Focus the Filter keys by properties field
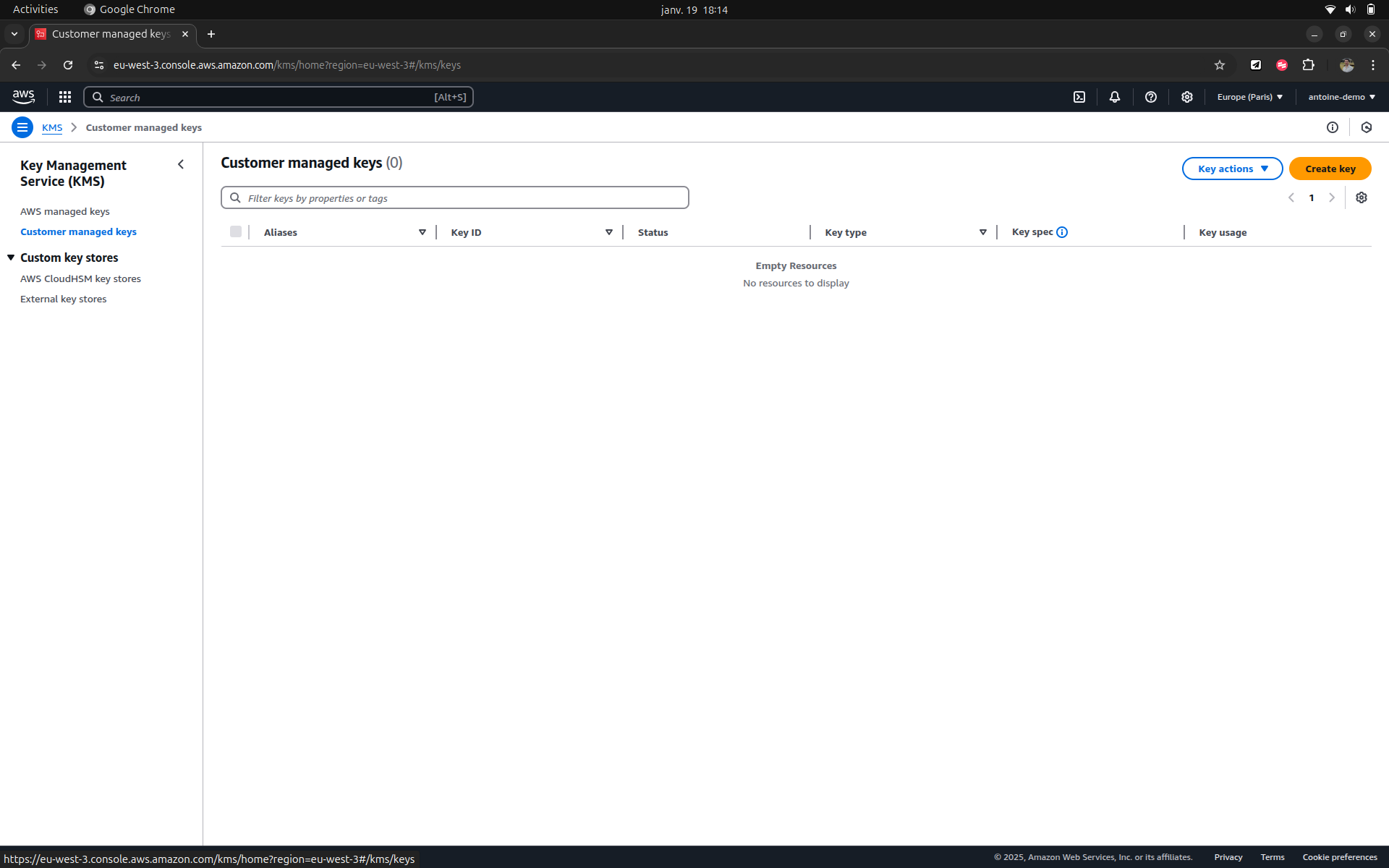Image resolution: width=1389 pixels, height=868 pixels. click(x=463, y=198)
